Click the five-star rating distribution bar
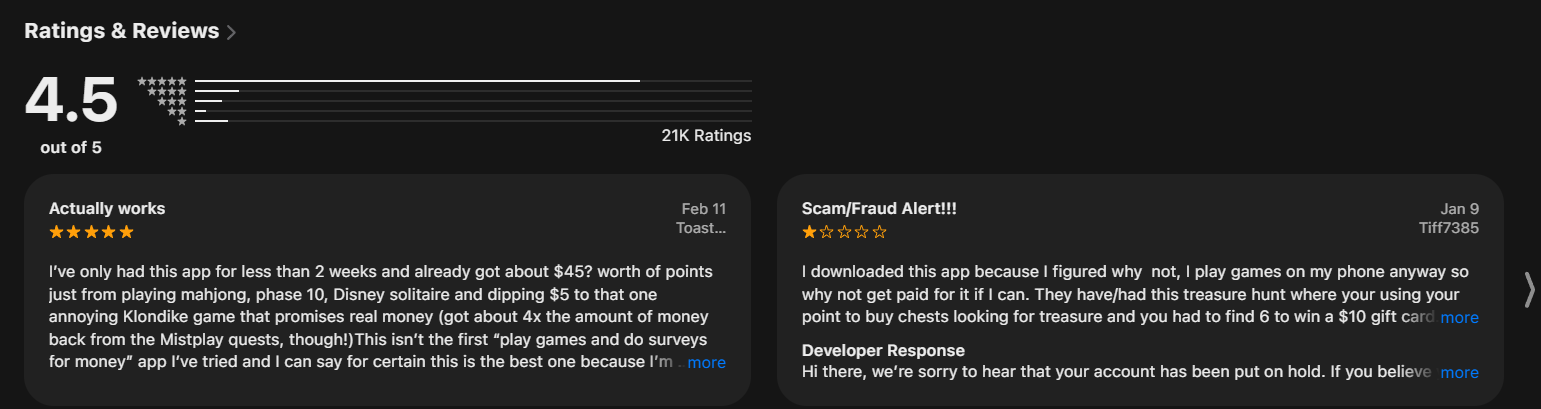This screenshot has width=1541, height=409. pos(473,81)
